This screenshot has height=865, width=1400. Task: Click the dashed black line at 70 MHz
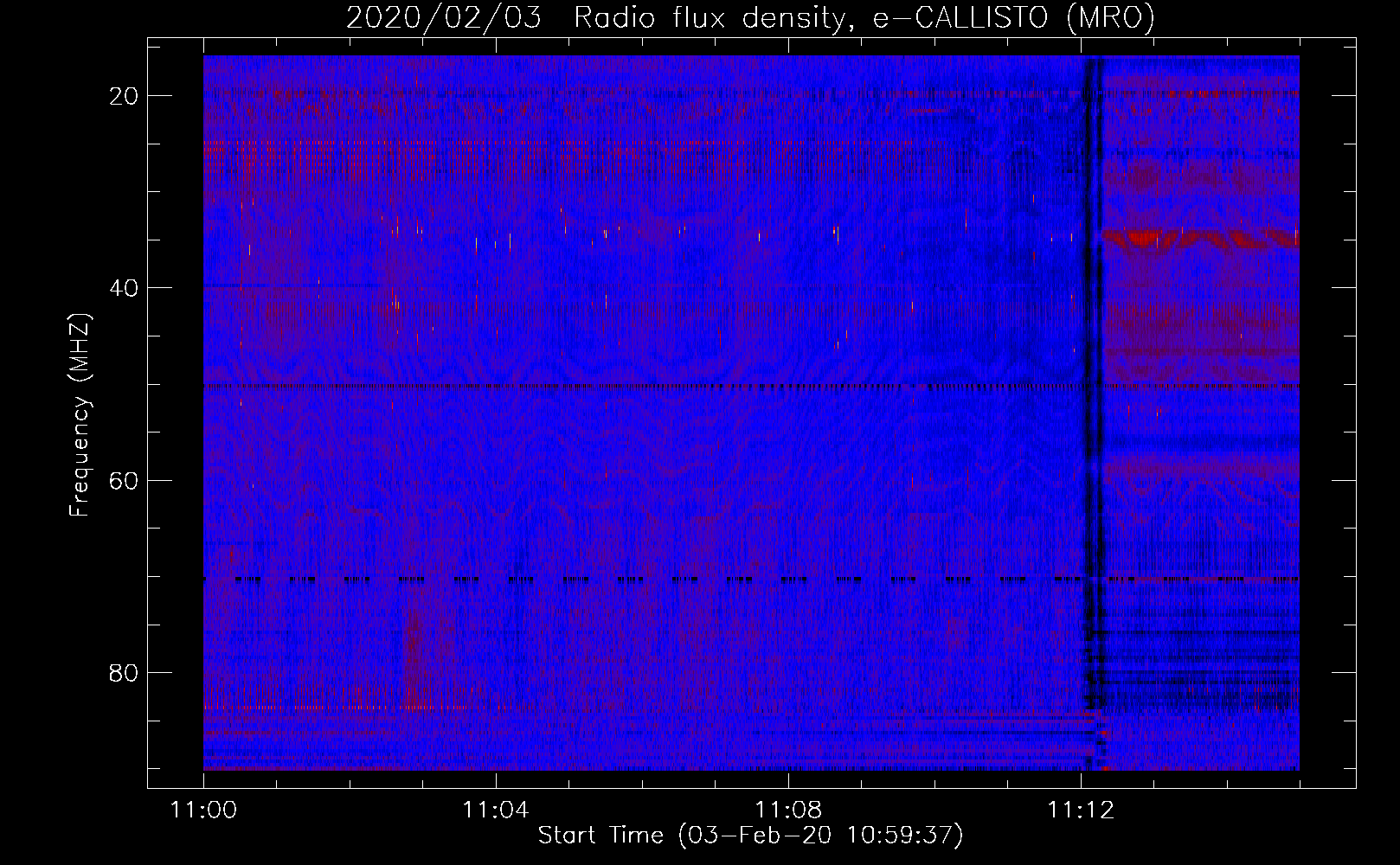pos(751,579)
